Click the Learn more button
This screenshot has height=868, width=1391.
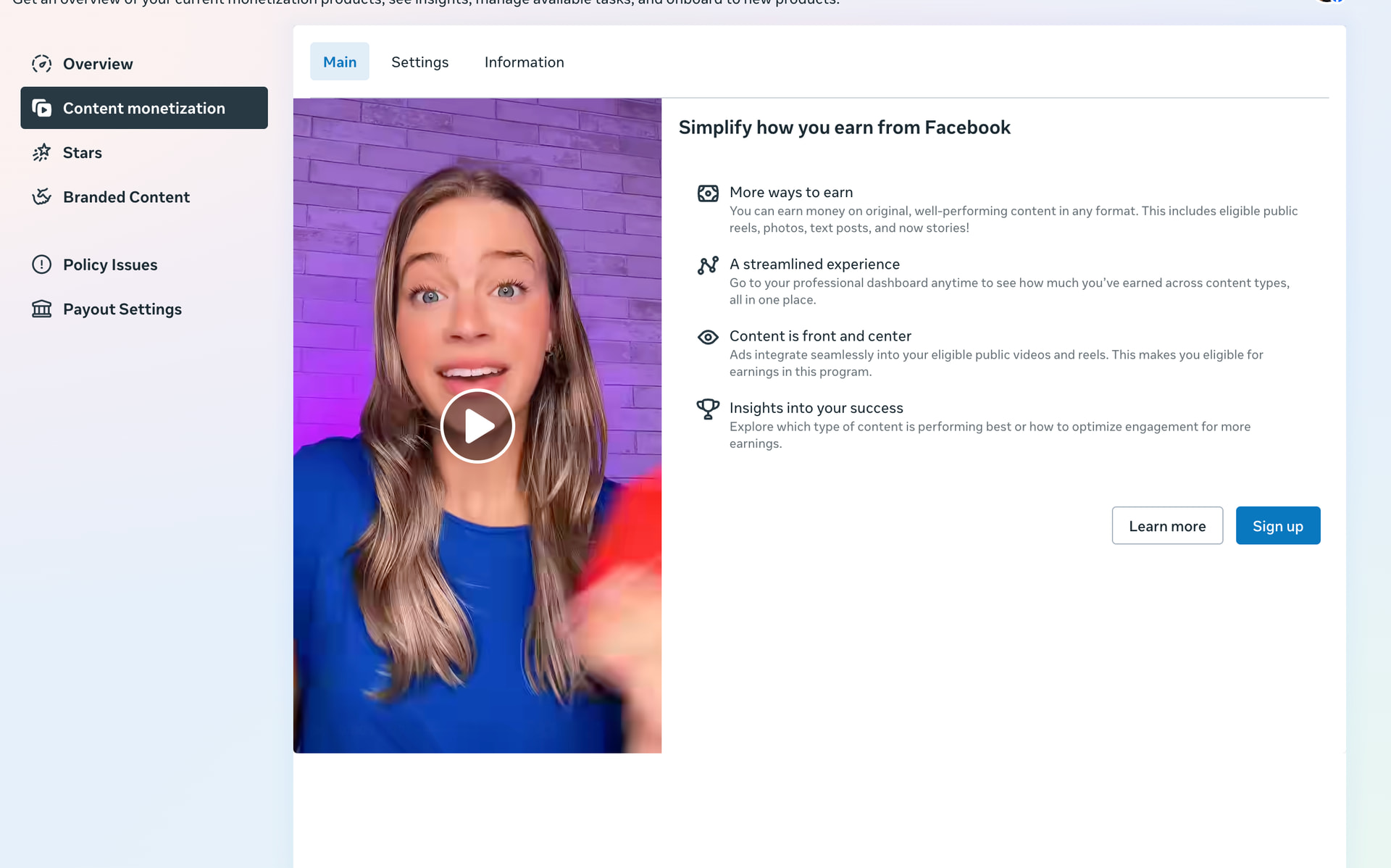pyautogui.click(x=1167, y=525)
